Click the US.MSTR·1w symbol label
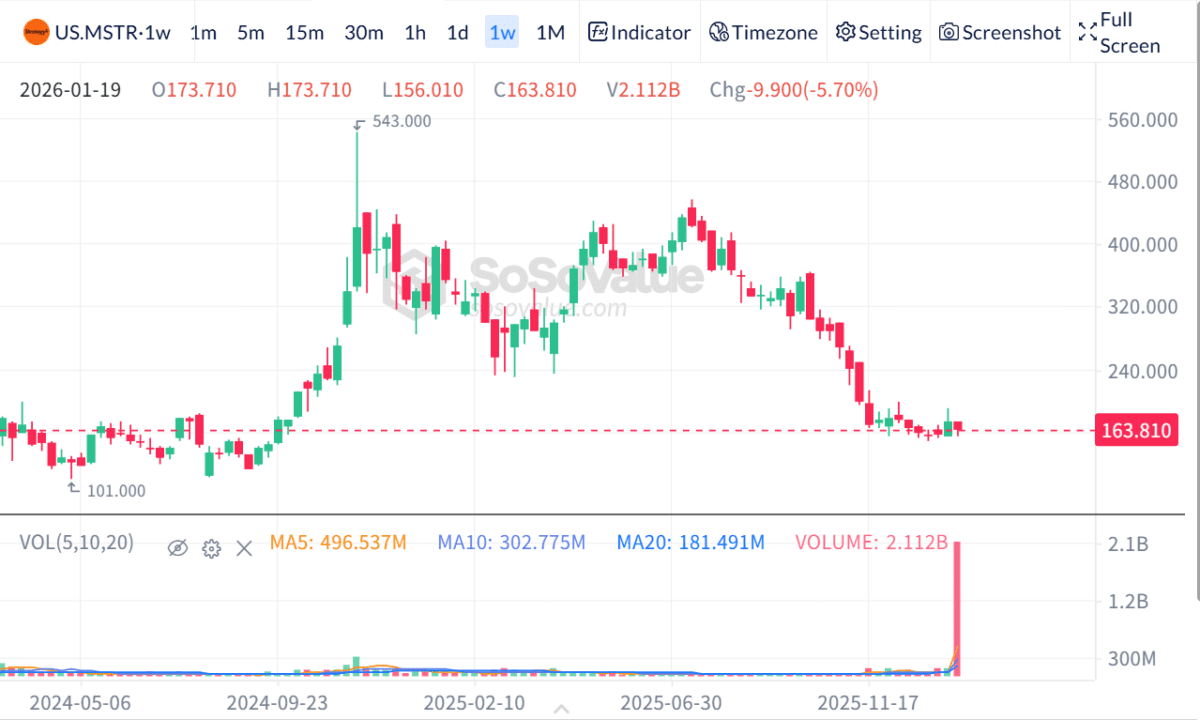1200x720 pixels. pos(112,33)
